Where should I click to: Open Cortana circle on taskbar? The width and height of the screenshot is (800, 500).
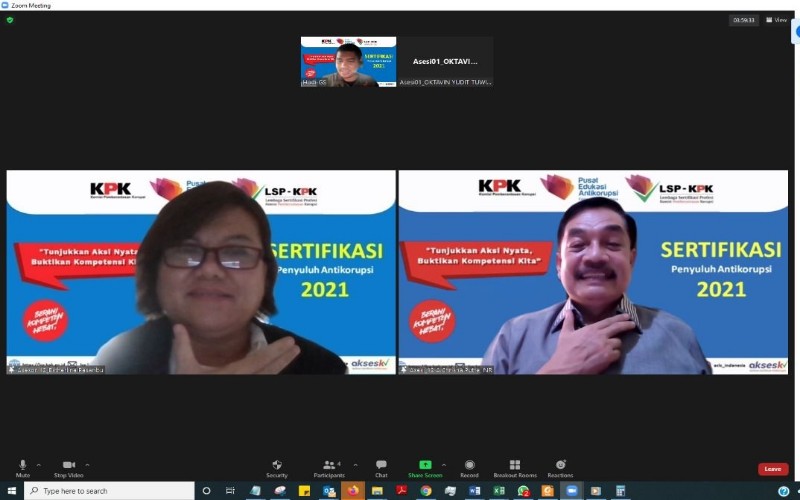click(206, 491)
